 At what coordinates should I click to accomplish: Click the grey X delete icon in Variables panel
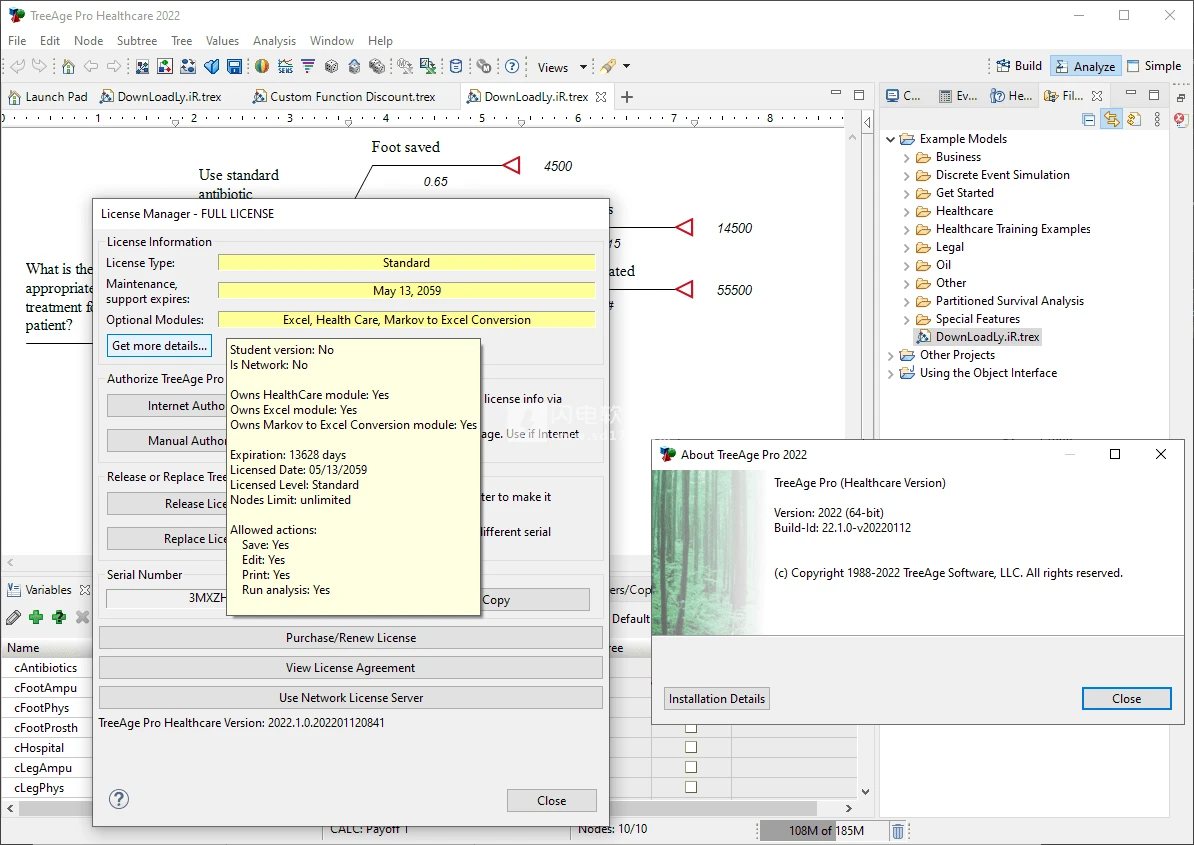click(x=82, y=617)
